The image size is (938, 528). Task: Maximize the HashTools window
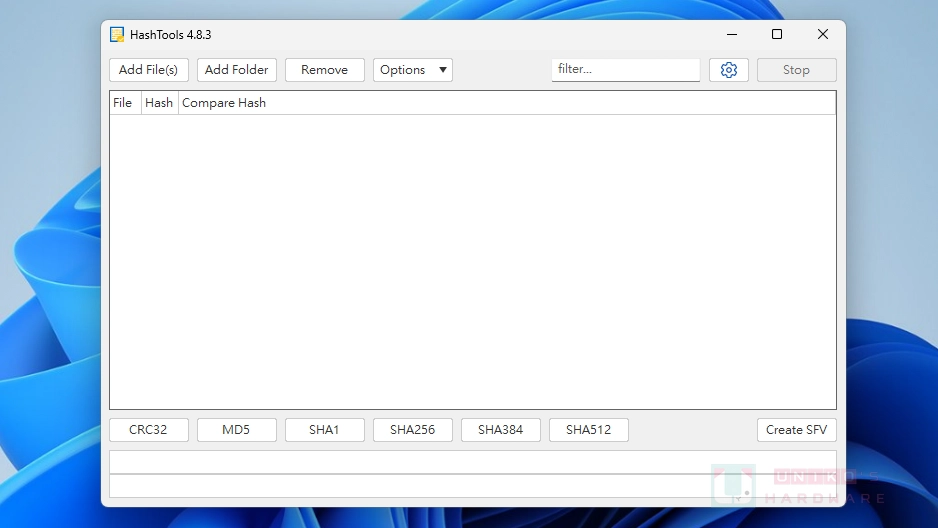pos(777,35)
